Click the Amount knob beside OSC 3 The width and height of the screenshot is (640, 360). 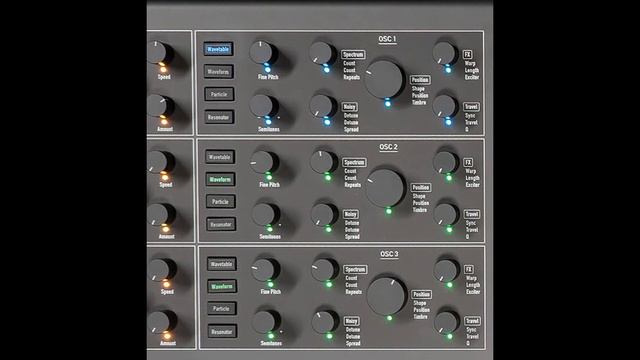(161, 322)
